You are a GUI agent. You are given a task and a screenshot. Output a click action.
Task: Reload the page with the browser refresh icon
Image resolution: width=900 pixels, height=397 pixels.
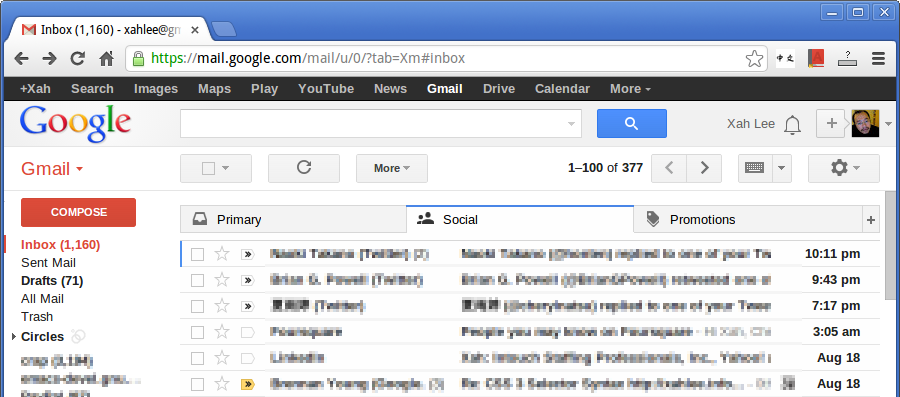click(77, 58)
